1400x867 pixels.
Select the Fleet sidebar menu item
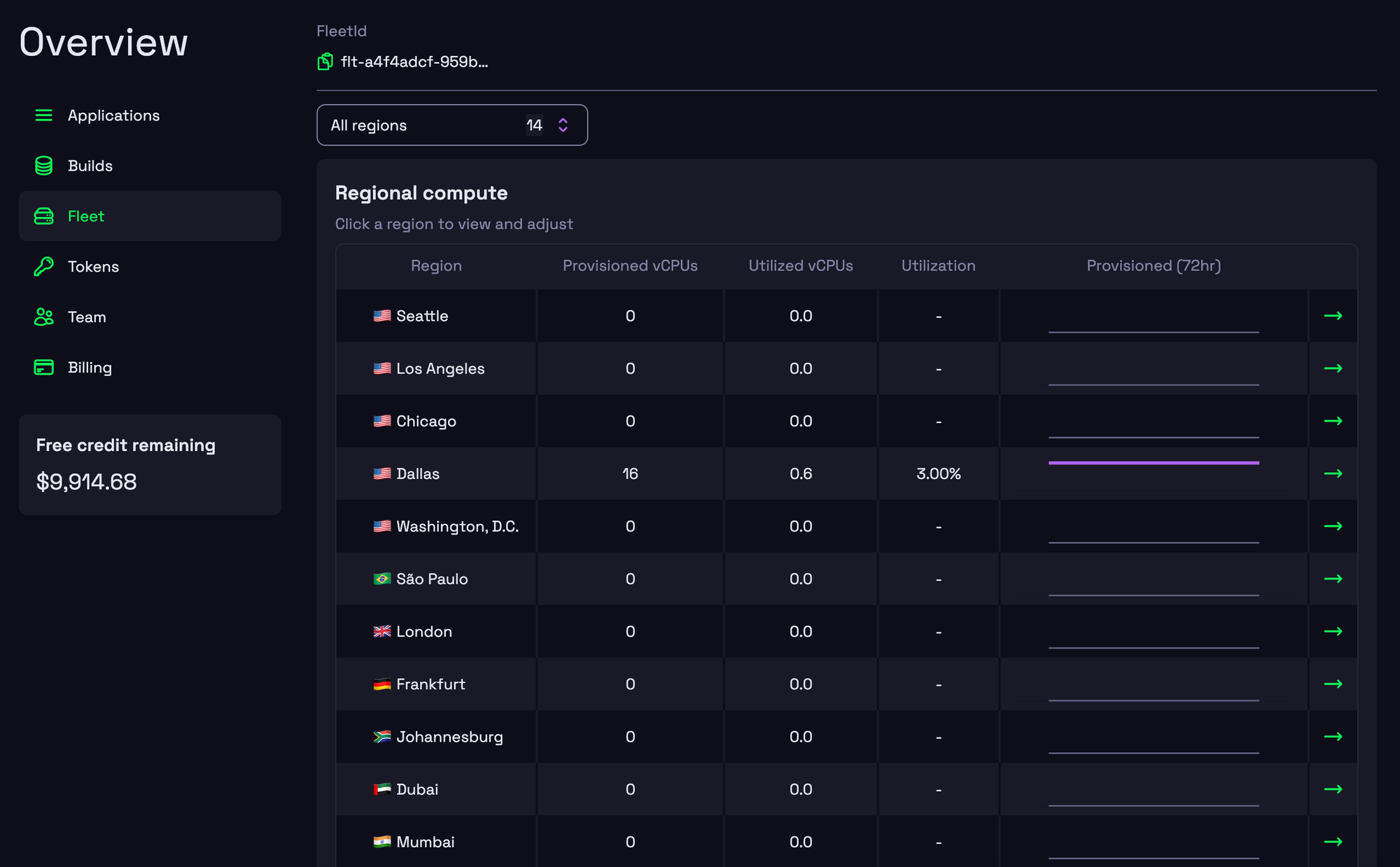[150, 216]
